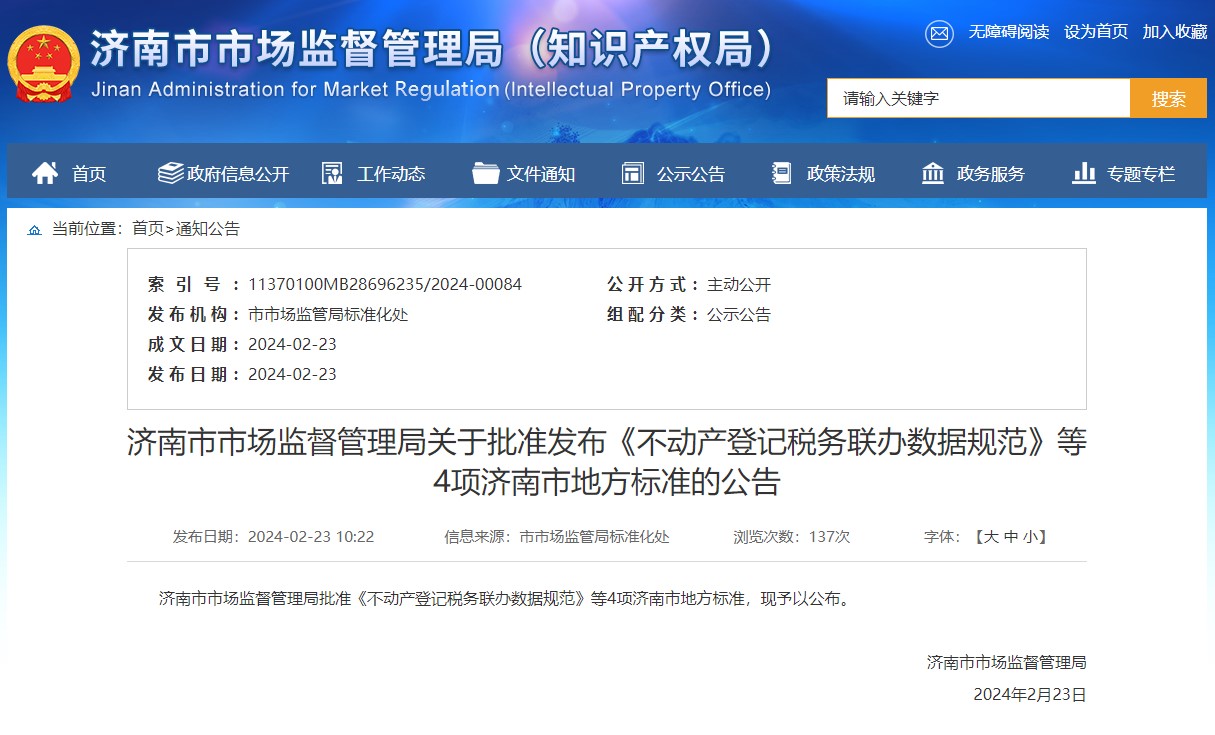The image size is (1215, 735).
Task: Set font size to 大
Action: pos(991,537)
